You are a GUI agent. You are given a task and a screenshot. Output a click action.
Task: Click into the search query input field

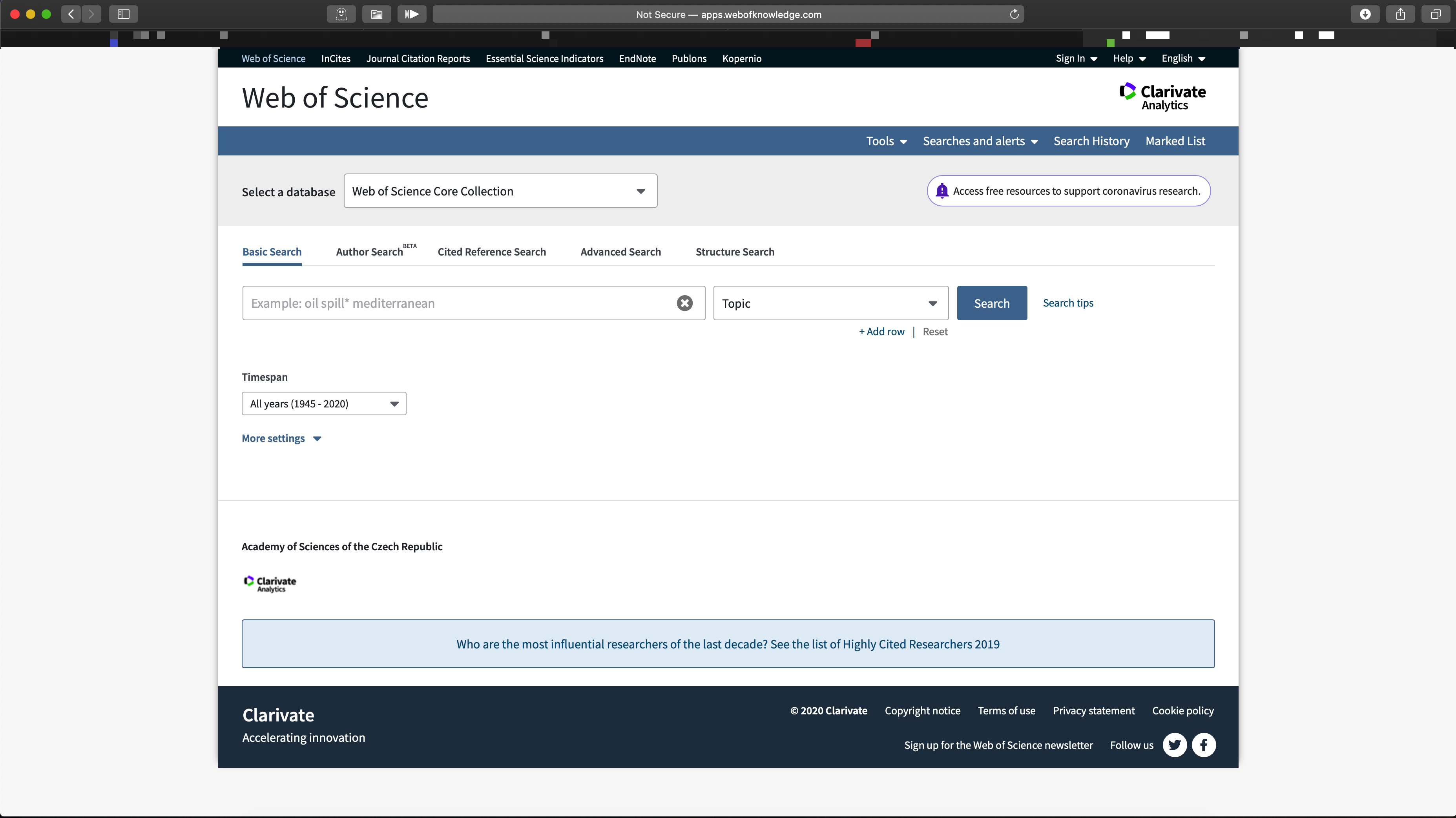(458, 303)
